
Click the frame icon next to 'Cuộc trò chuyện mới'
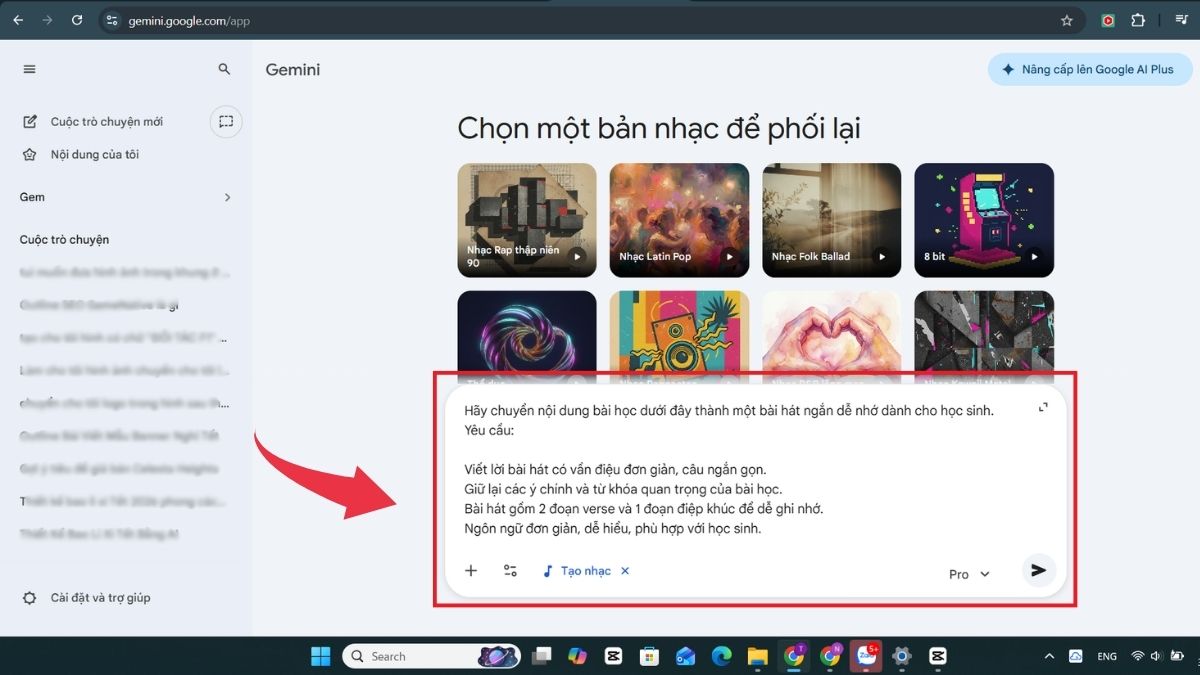[x=226, y=121]
